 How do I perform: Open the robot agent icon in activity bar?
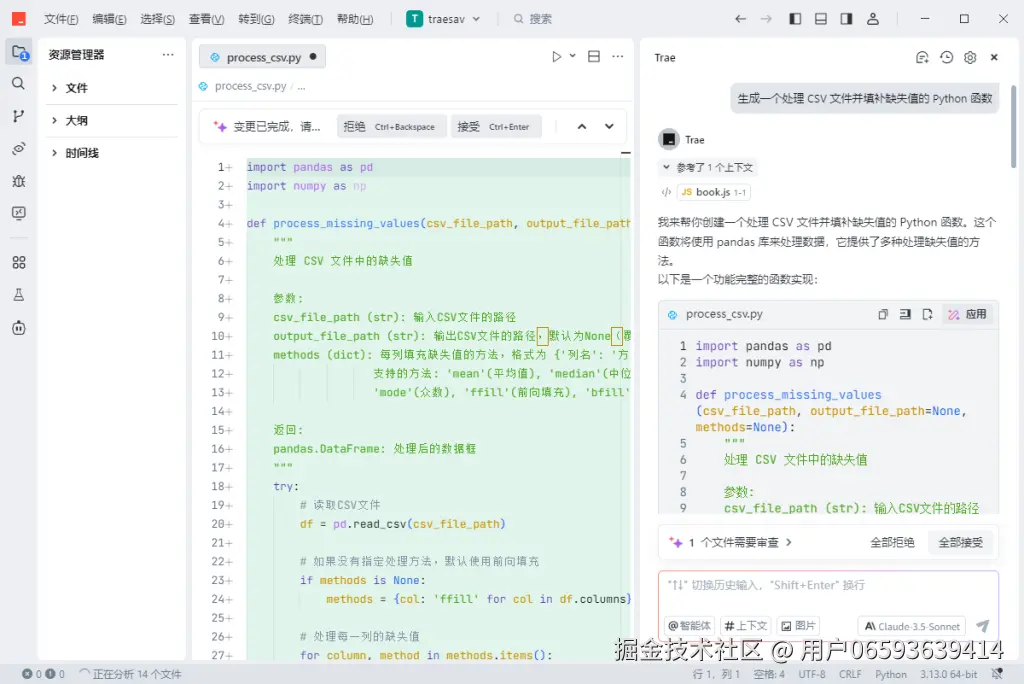(x=19, y=328)
